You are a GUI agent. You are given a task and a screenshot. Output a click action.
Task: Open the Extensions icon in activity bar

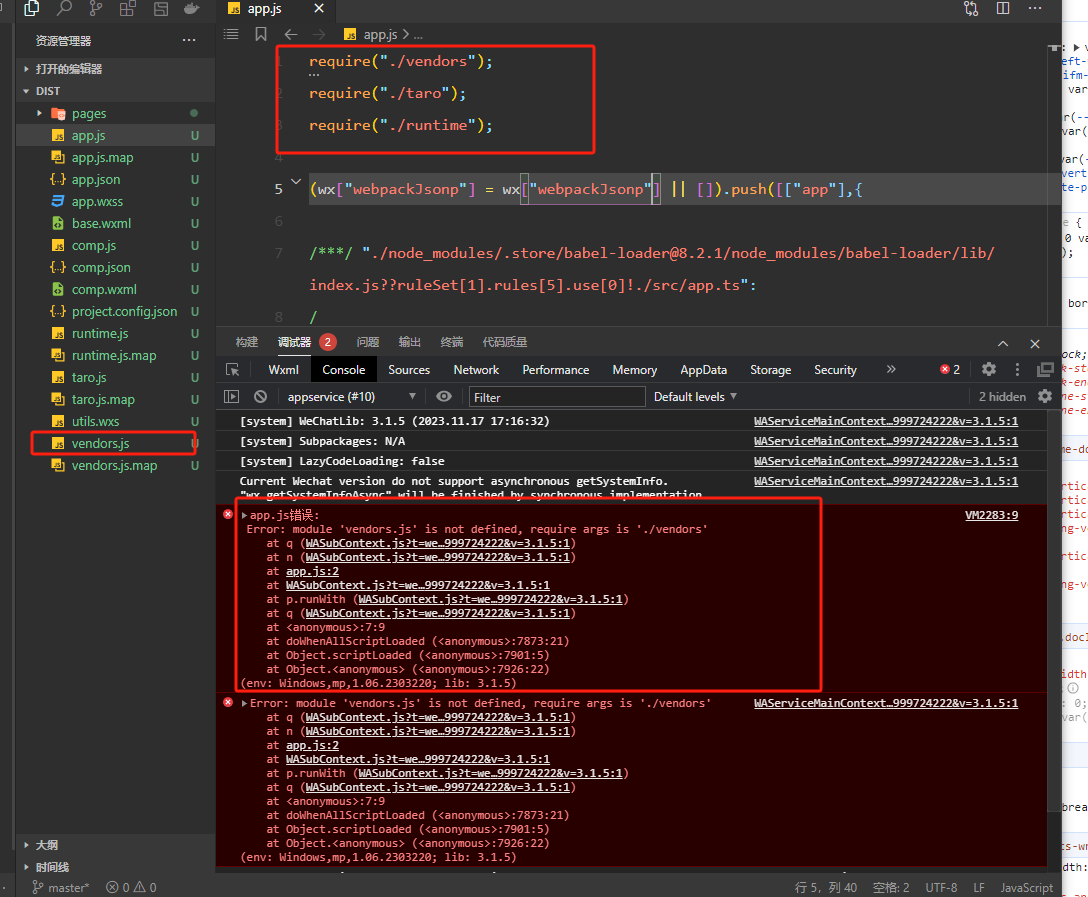(x=128, y=9)
